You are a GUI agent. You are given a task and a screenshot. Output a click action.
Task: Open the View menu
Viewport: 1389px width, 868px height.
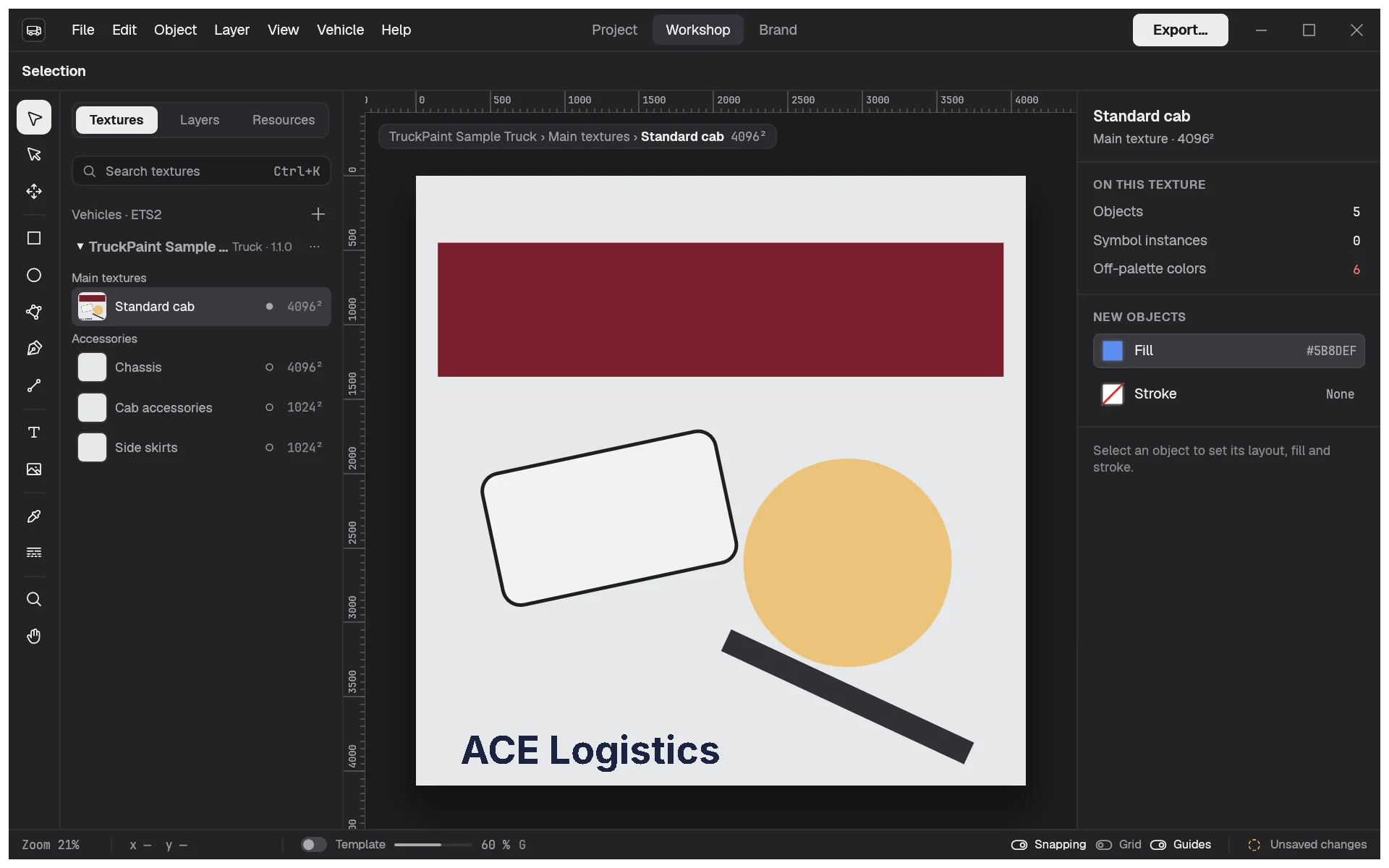[283, 30]
